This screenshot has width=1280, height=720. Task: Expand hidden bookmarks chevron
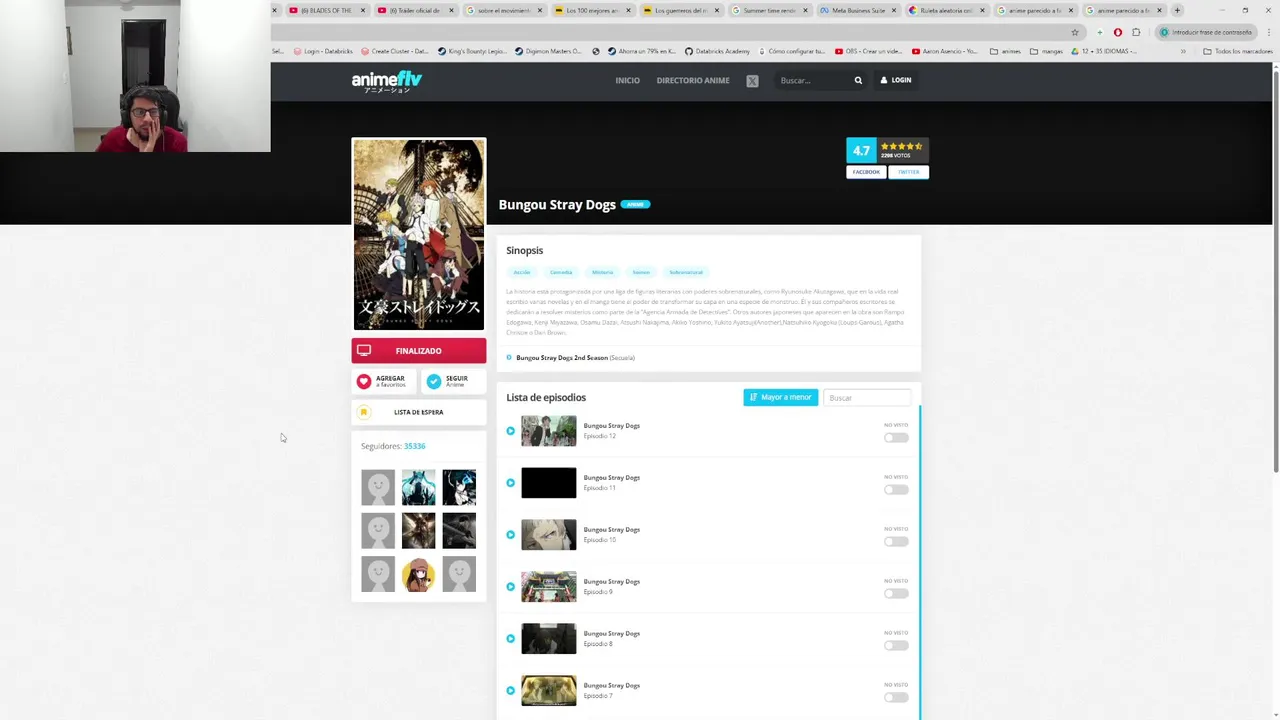pos(1183,51)
